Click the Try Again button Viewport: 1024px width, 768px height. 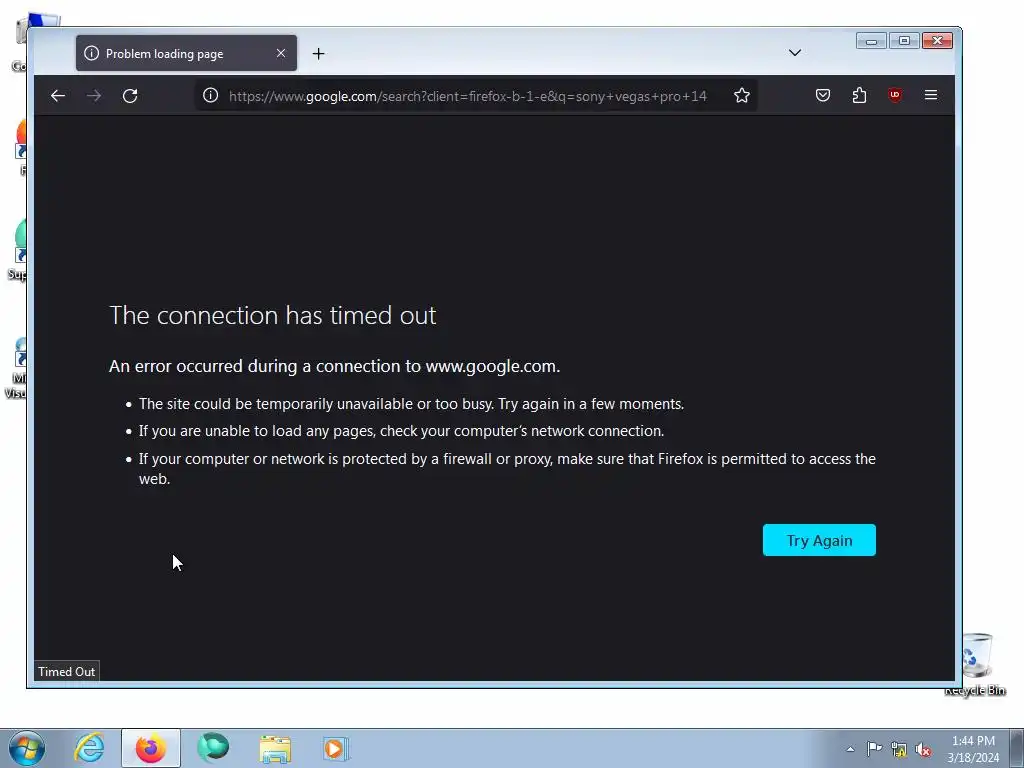point(819,540)
